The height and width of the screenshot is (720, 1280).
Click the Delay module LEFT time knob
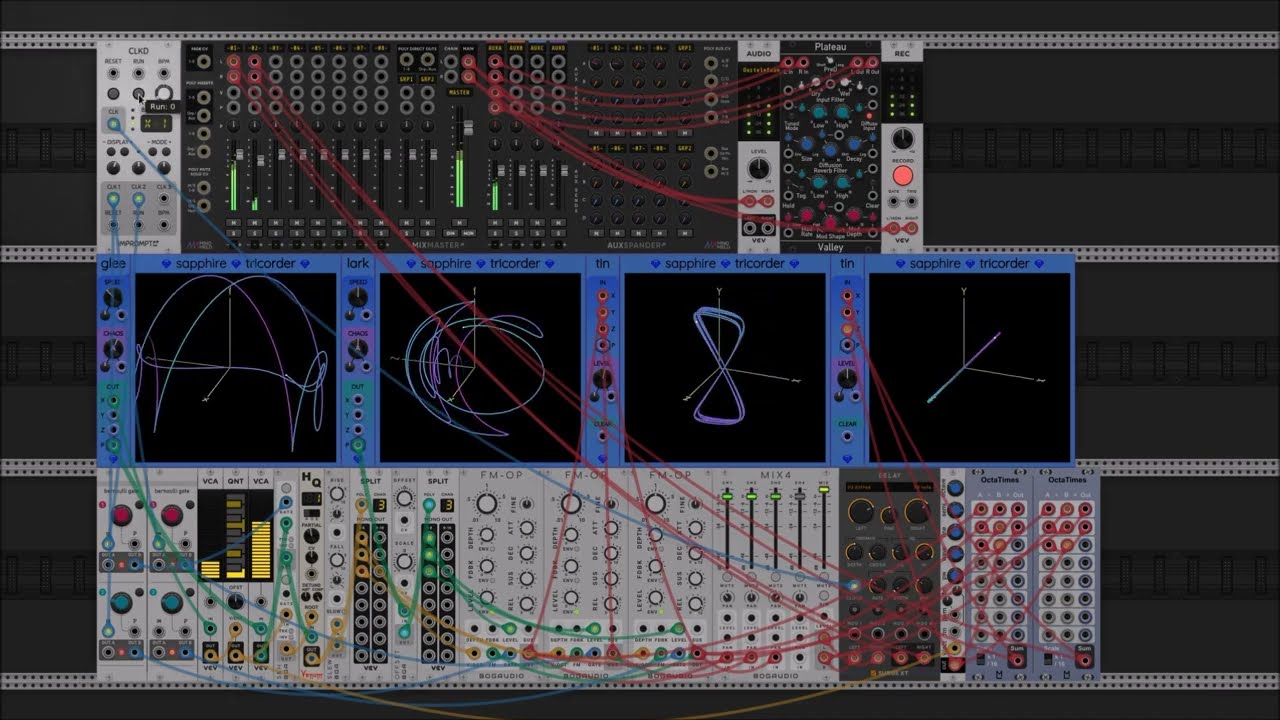click(x=861, y=512)
